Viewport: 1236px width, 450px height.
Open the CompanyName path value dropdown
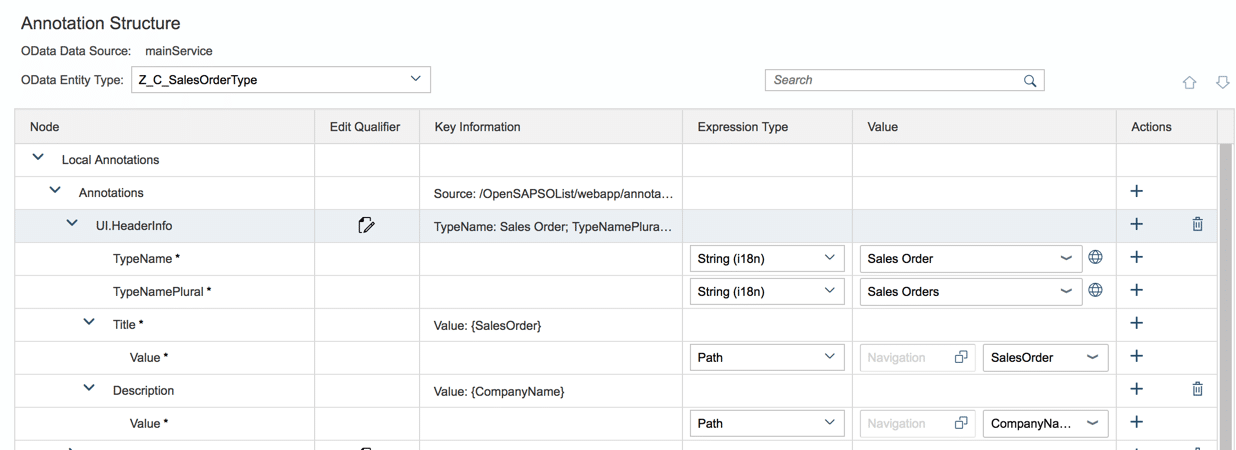tap(1092, 423)
